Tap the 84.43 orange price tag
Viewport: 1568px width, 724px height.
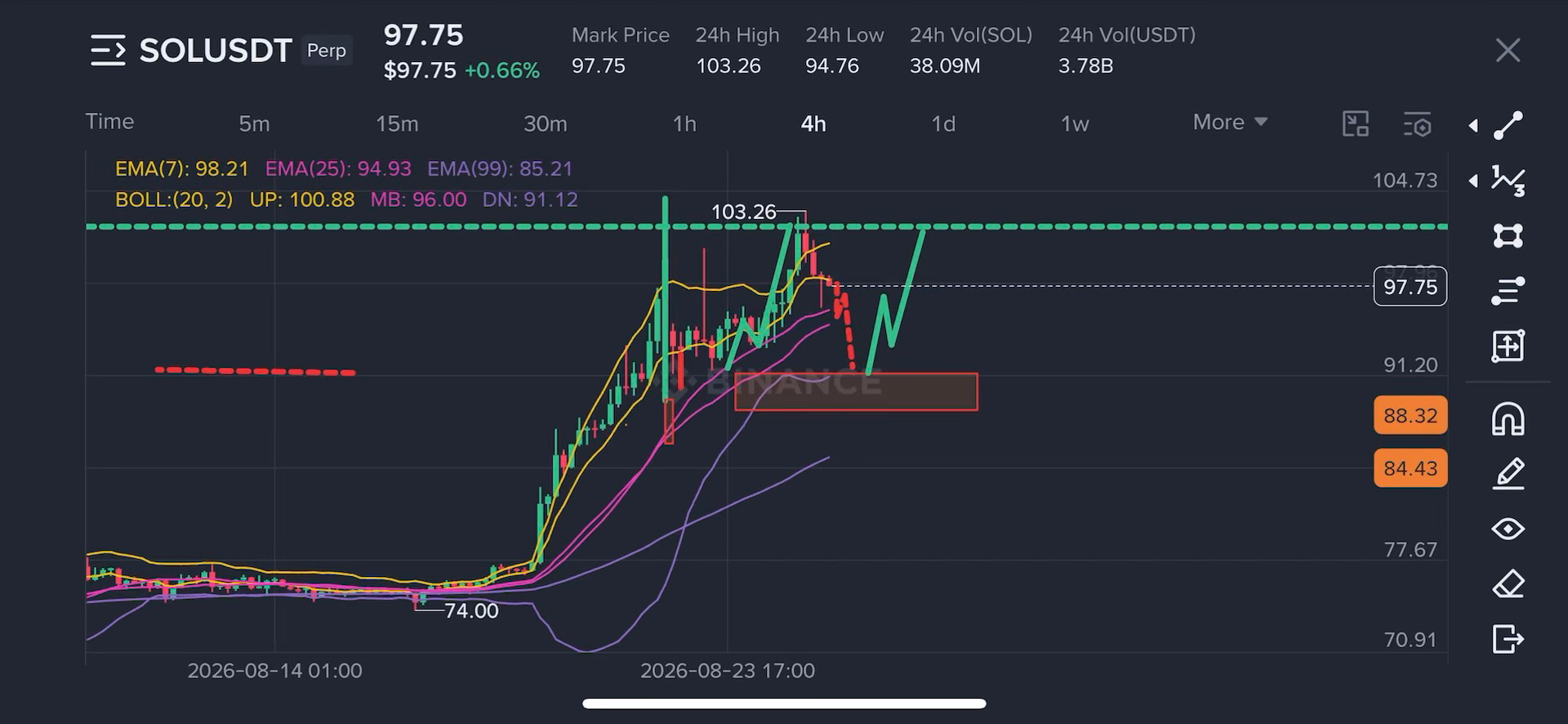click(1410, 468)
